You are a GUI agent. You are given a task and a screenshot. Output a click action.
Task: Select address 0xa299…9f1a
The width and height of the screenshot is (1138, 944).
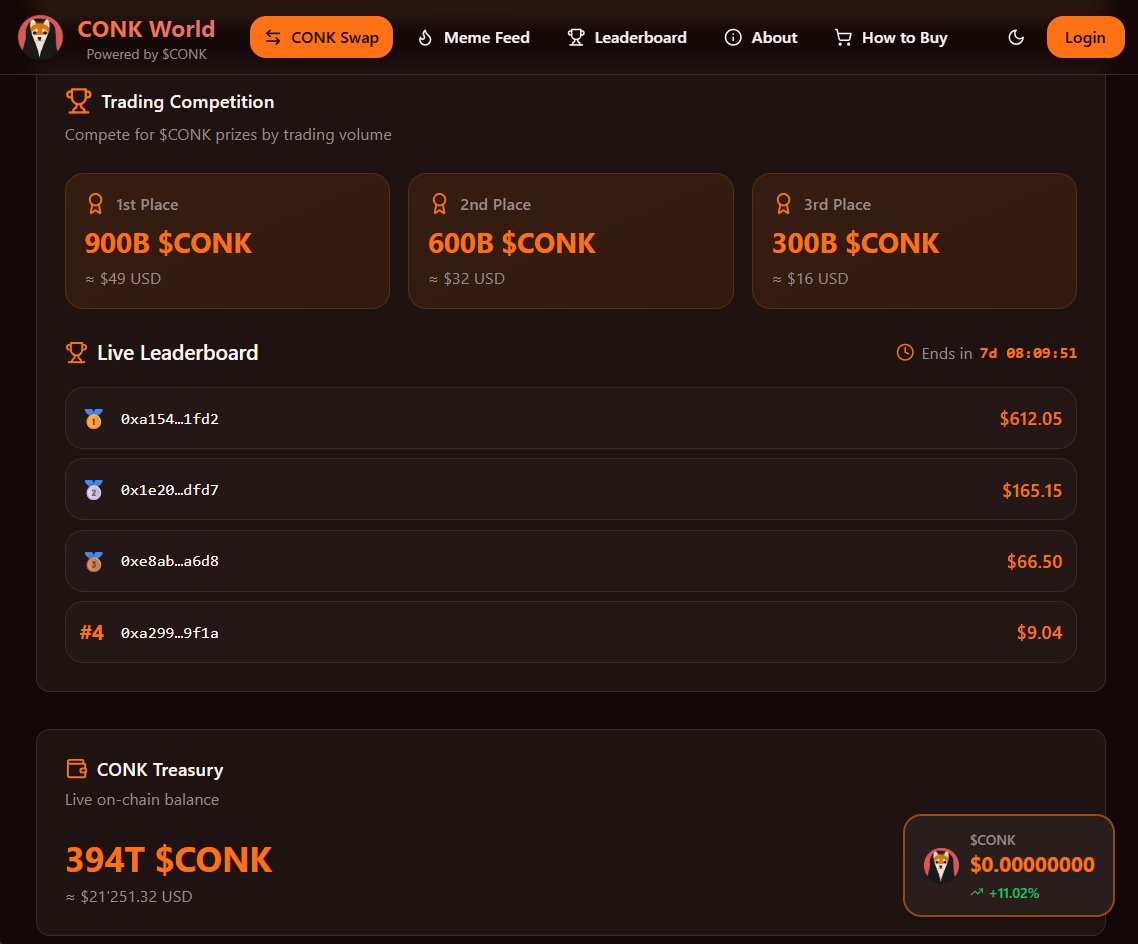point(170,633)
